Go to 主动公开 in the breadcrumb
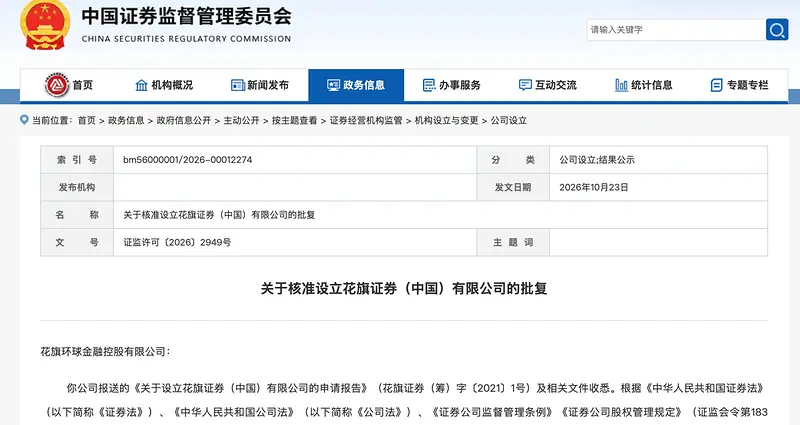800x425 pixels. click(241, 120)
